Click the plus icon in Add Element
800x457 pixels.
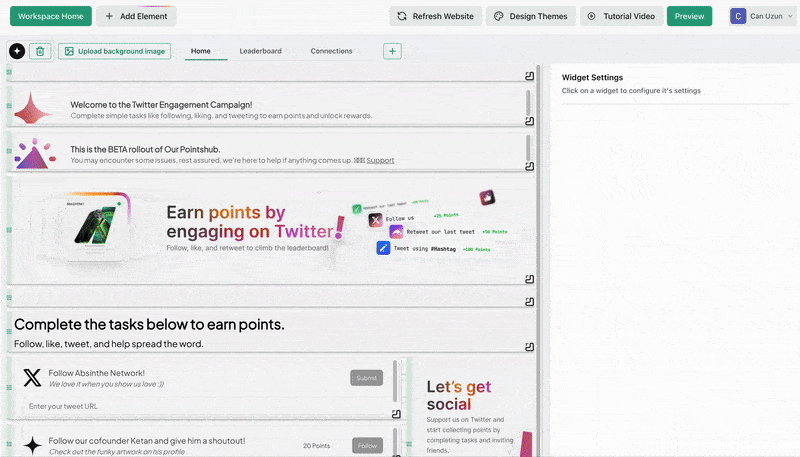109,16
